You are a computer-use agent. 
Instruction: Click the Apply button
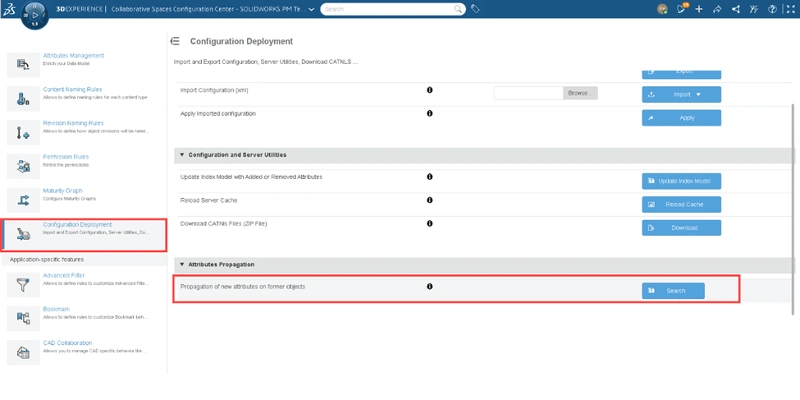click(x=681, y=118)
